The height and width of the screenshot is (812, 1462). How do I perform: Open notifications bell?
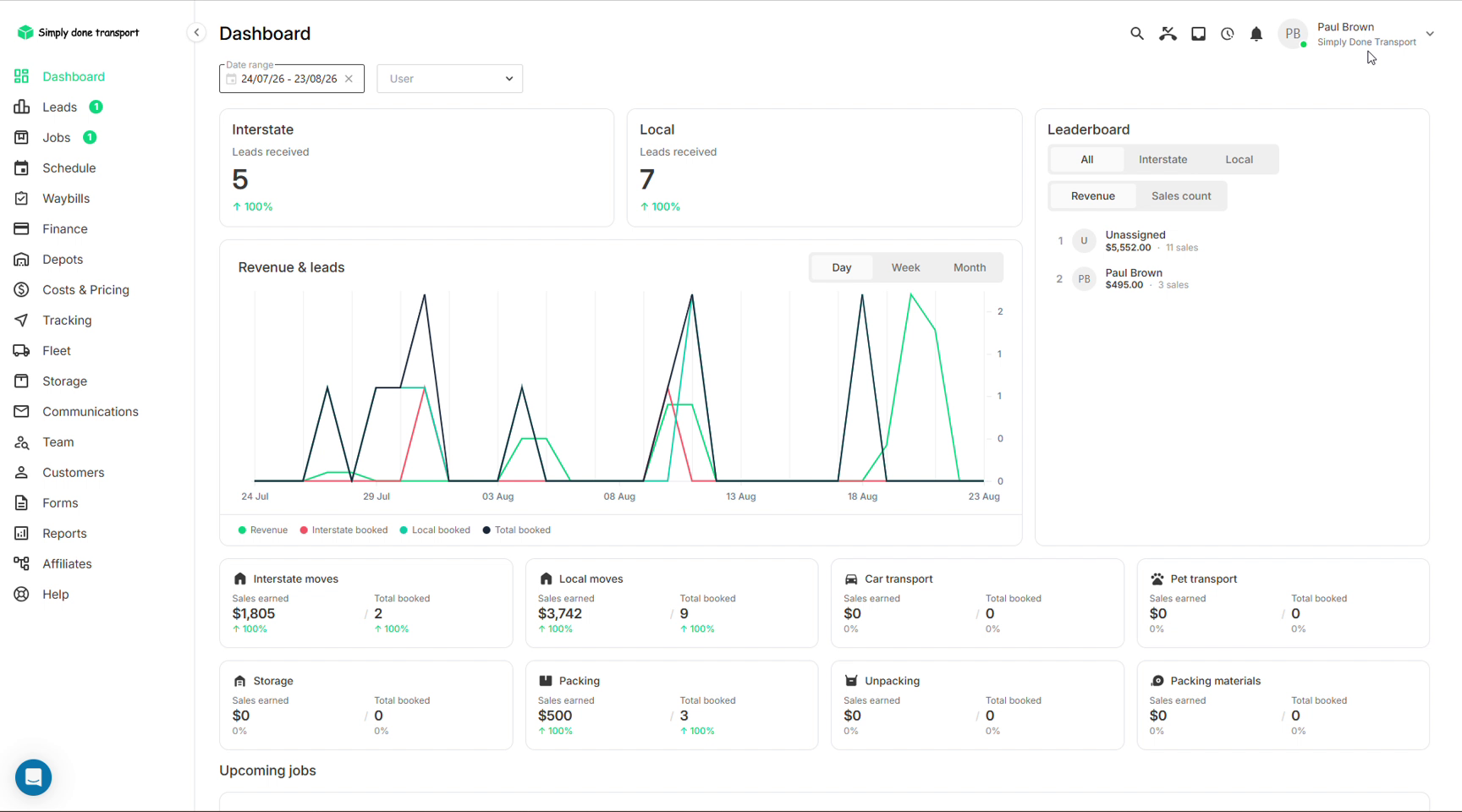1256,34
